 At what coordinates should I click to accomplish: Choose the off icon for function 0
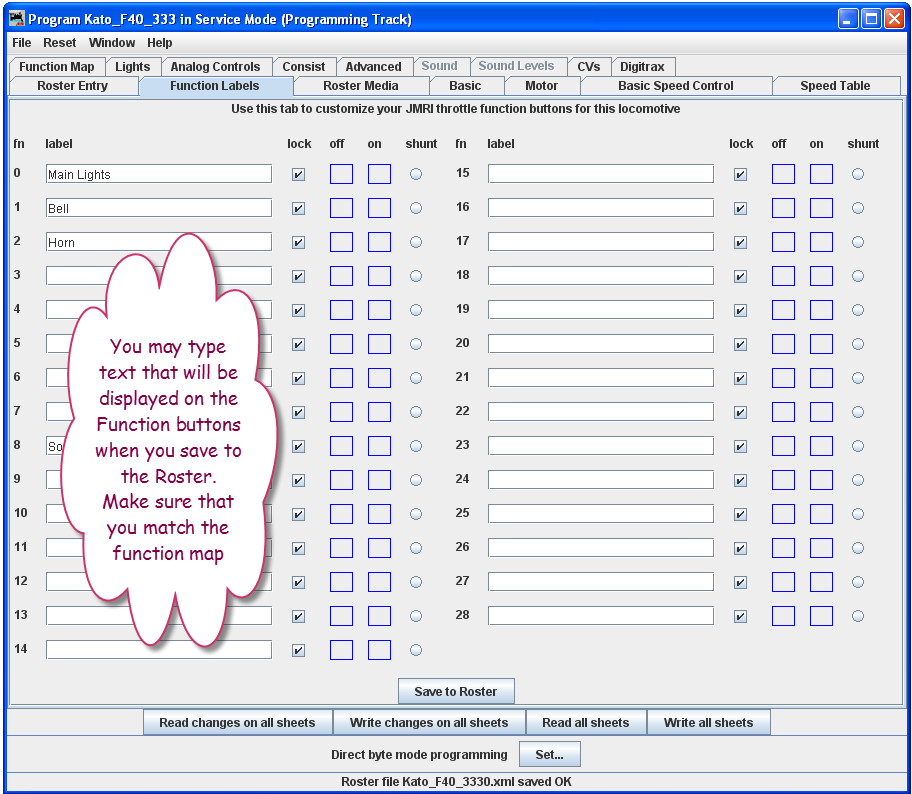point(341,173)
